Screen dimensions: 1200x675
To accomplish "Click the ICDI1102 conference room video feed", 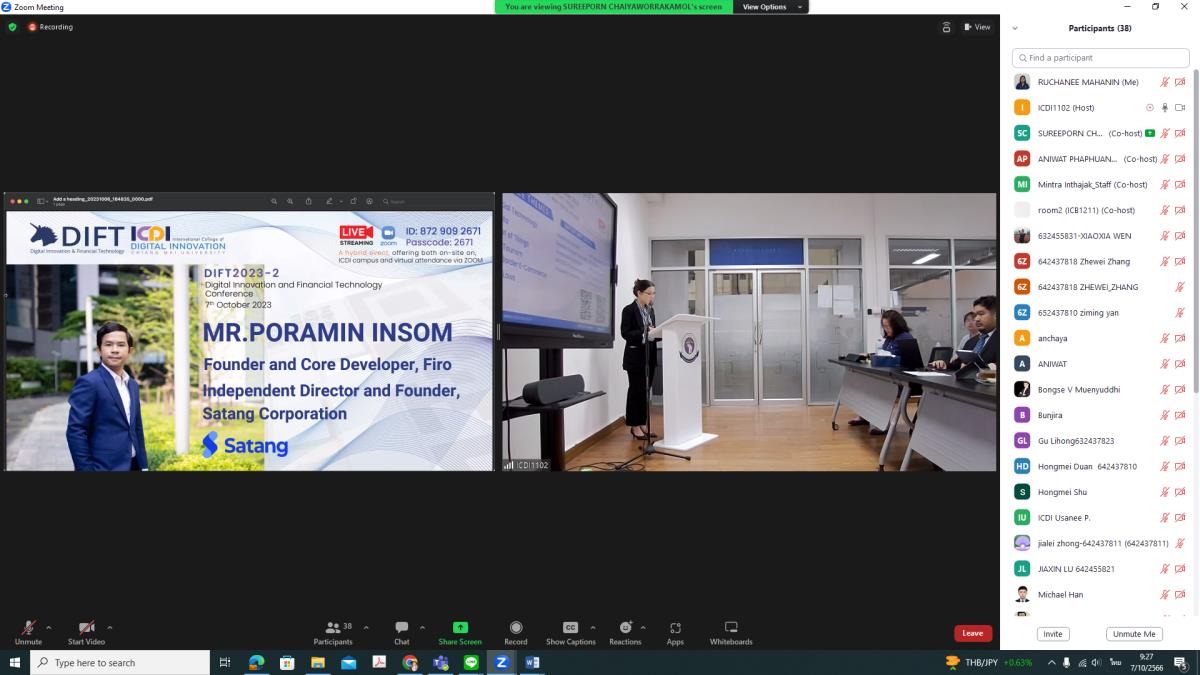I will (x=749, y=331).
